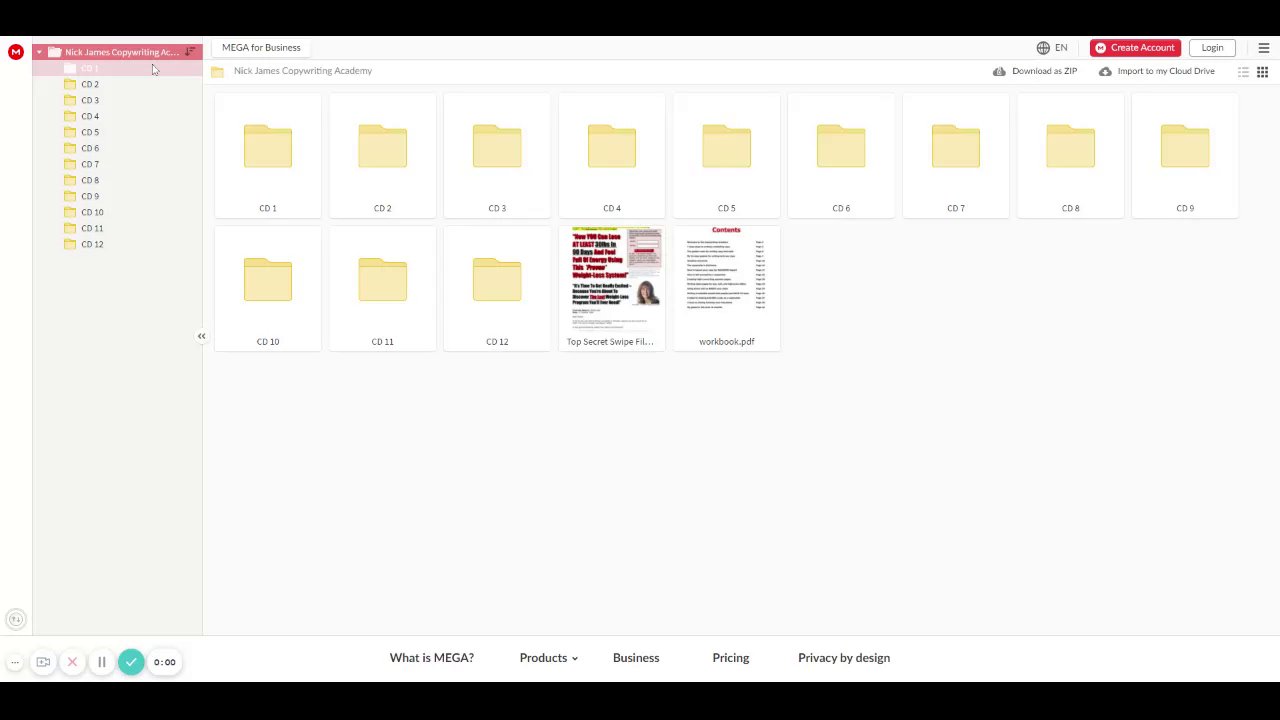
Task: Select CD 4 in the folder tree
Action: (x=117, y=116)
